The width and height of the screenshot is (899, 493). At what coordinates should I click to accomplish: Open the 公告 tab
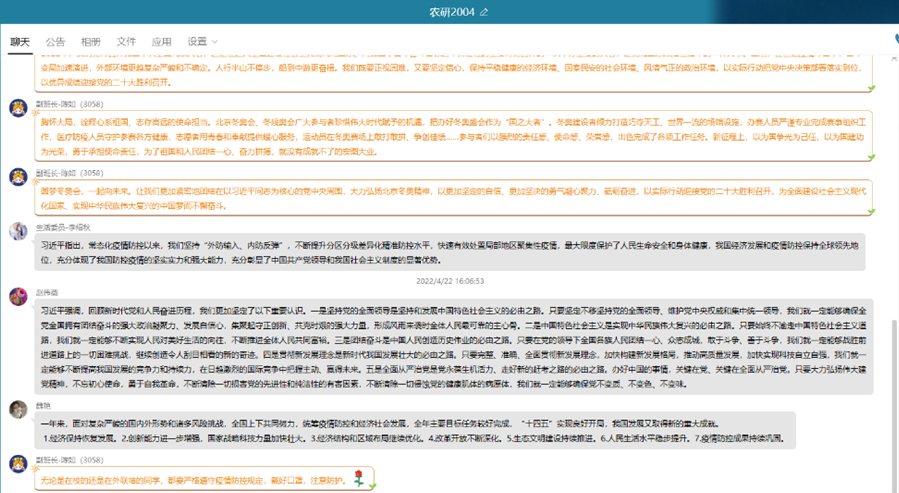(55, 42)
